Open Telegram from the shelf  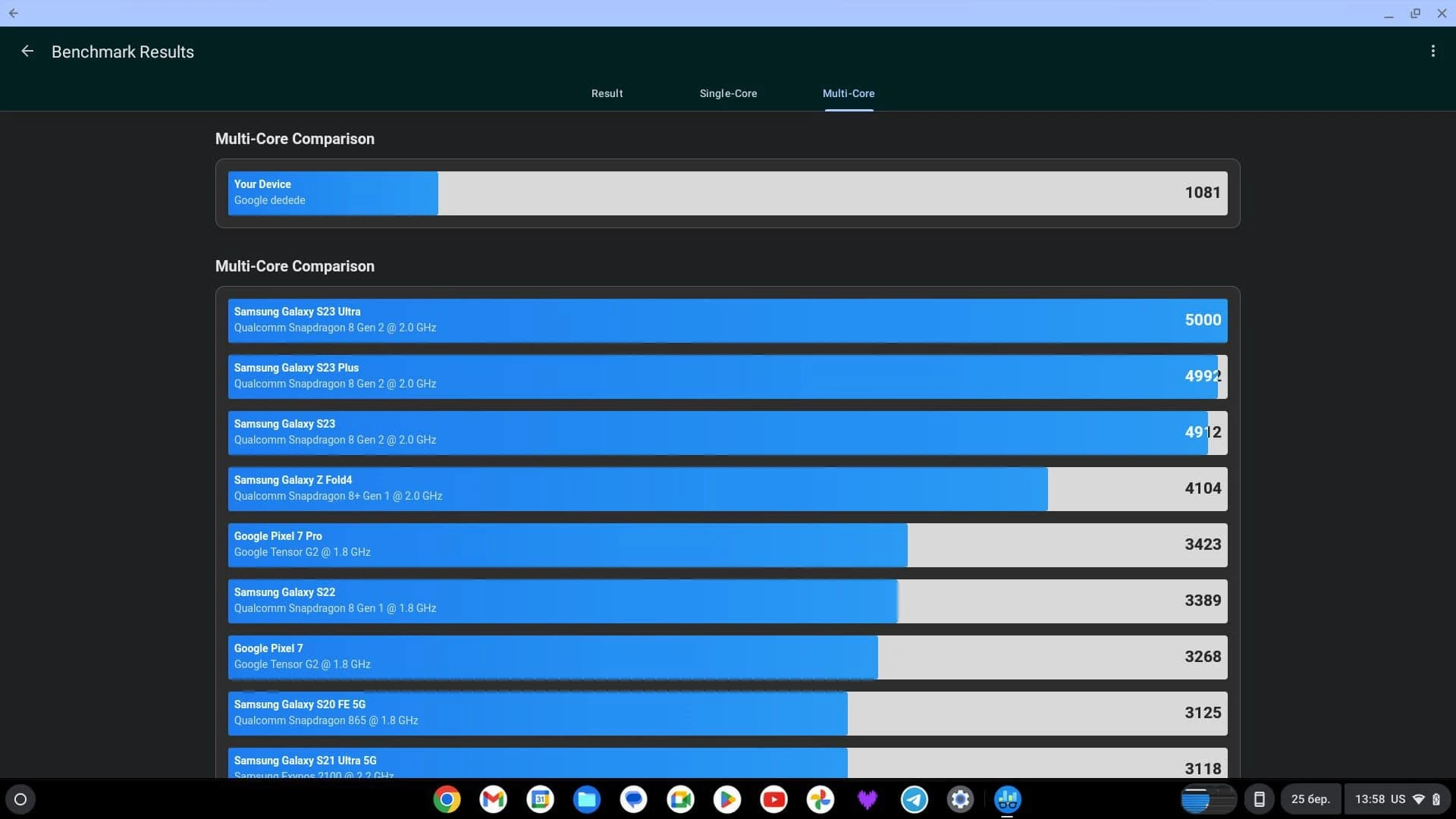tap(914, 799)
